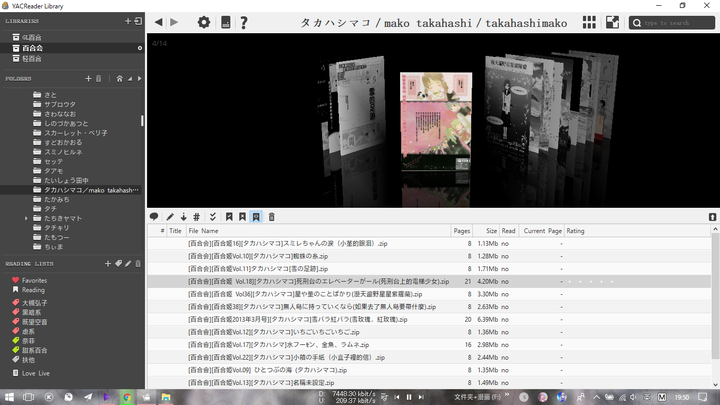Delete selected comics trash icon
Viewport: 720px width, 405px height.
pos(271,217)
